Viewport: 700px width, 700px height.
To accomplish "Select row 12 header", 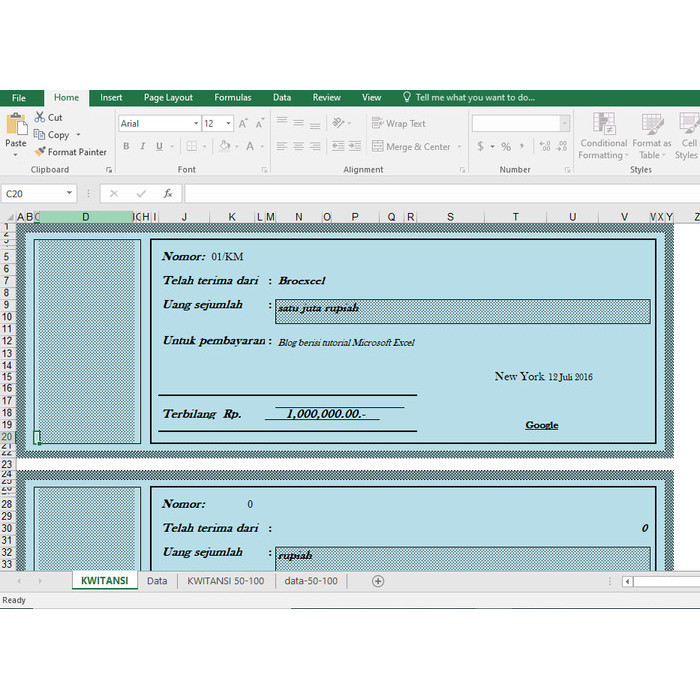I will click(x=7, y=341).
